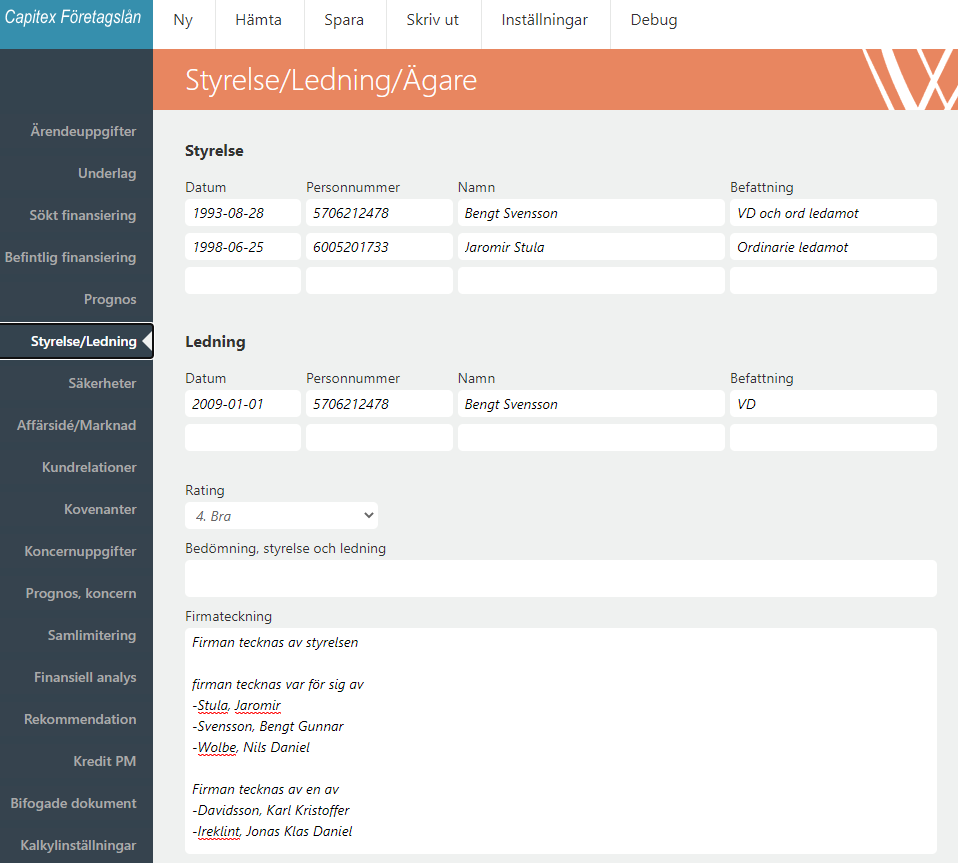This screenshot has width=958, height=863.
Task: Click Spara in the top bar
Action: [x=344, y=20]
